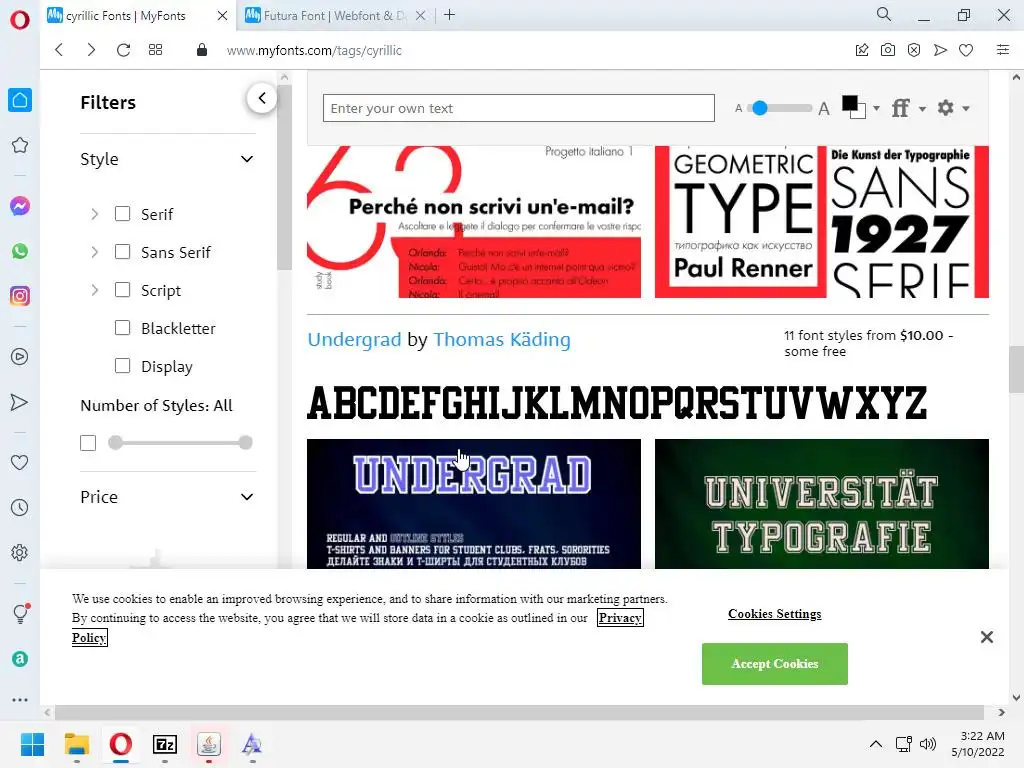Open the Universität Typografie green thumbnail

point(822,504)
